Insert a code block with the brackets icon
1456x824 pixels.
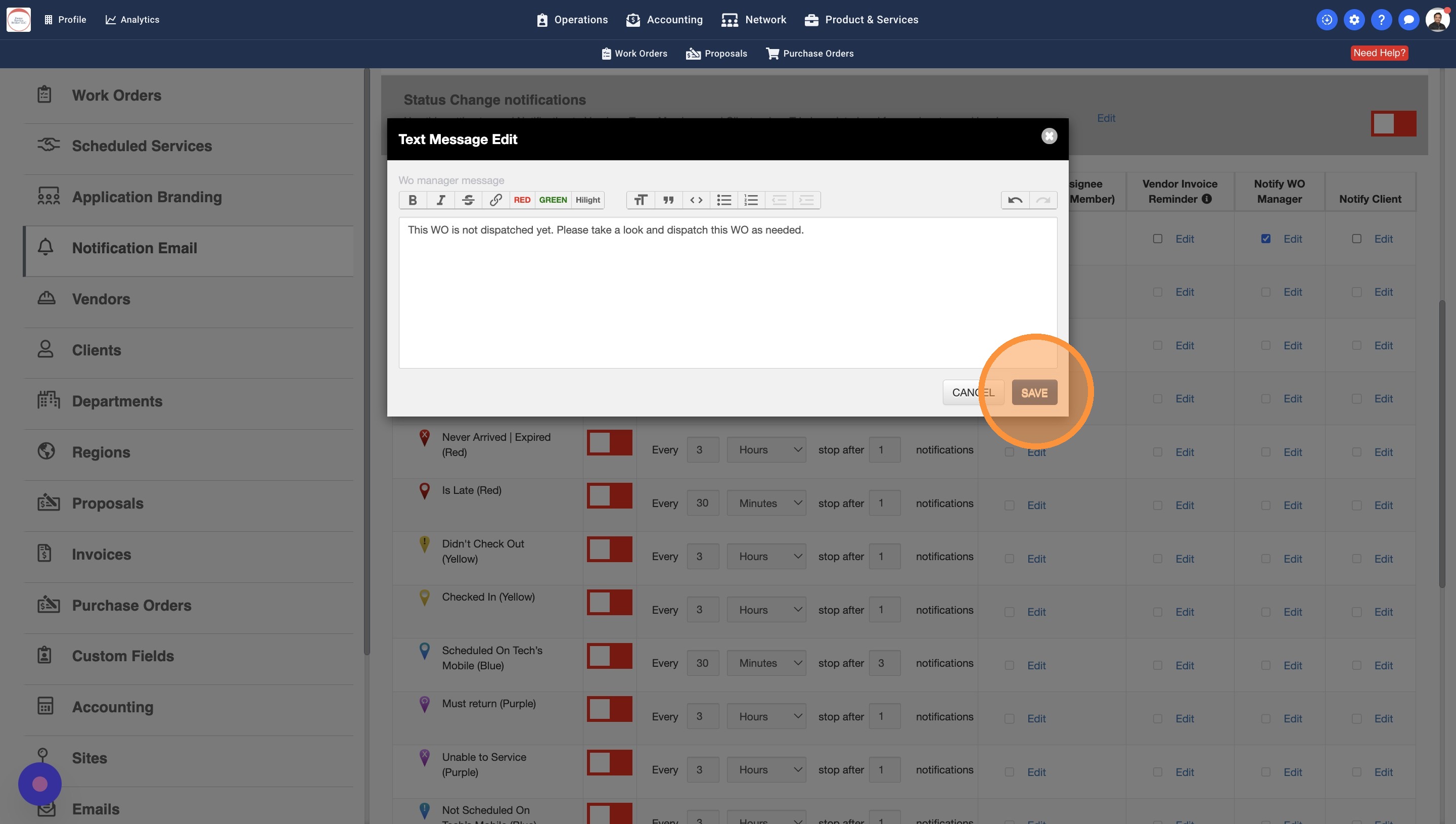coord(696,200)
